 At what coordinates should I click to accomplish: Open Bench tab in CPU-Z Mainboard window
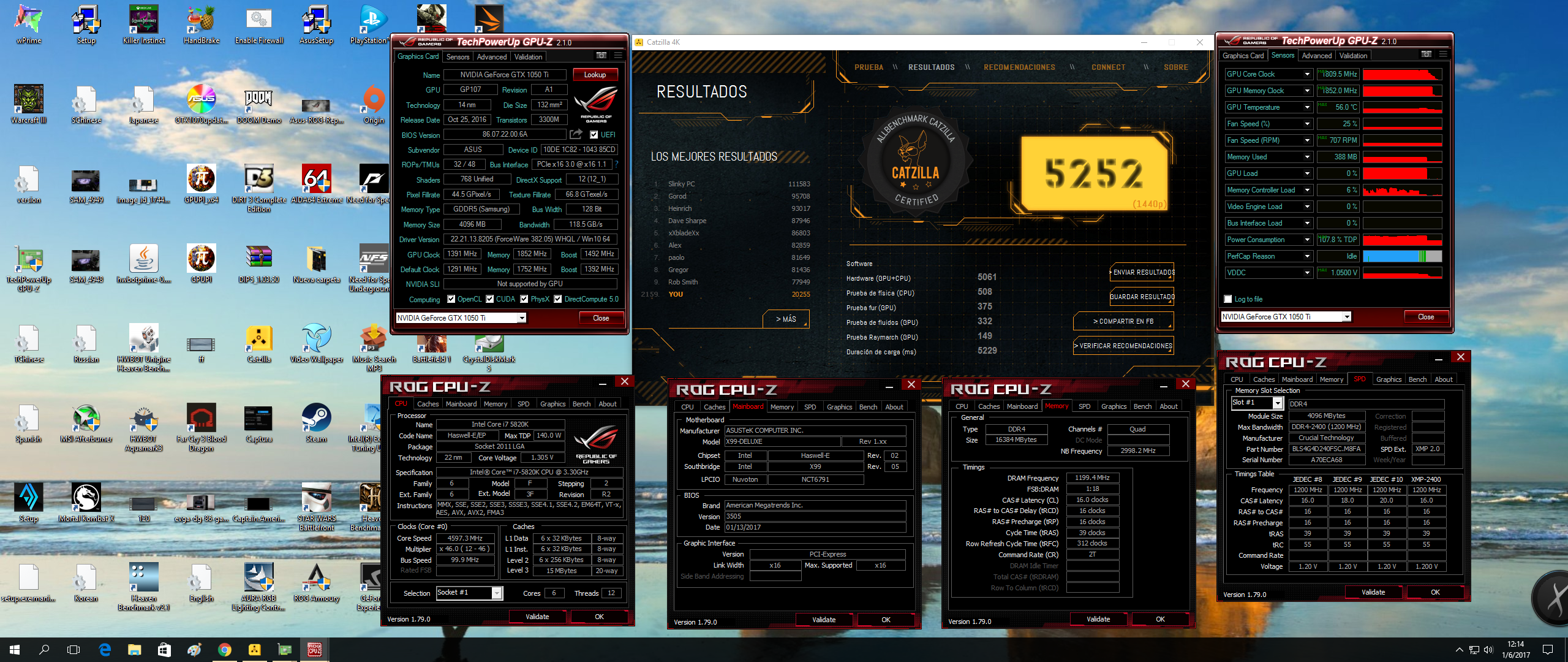point(868,407)
